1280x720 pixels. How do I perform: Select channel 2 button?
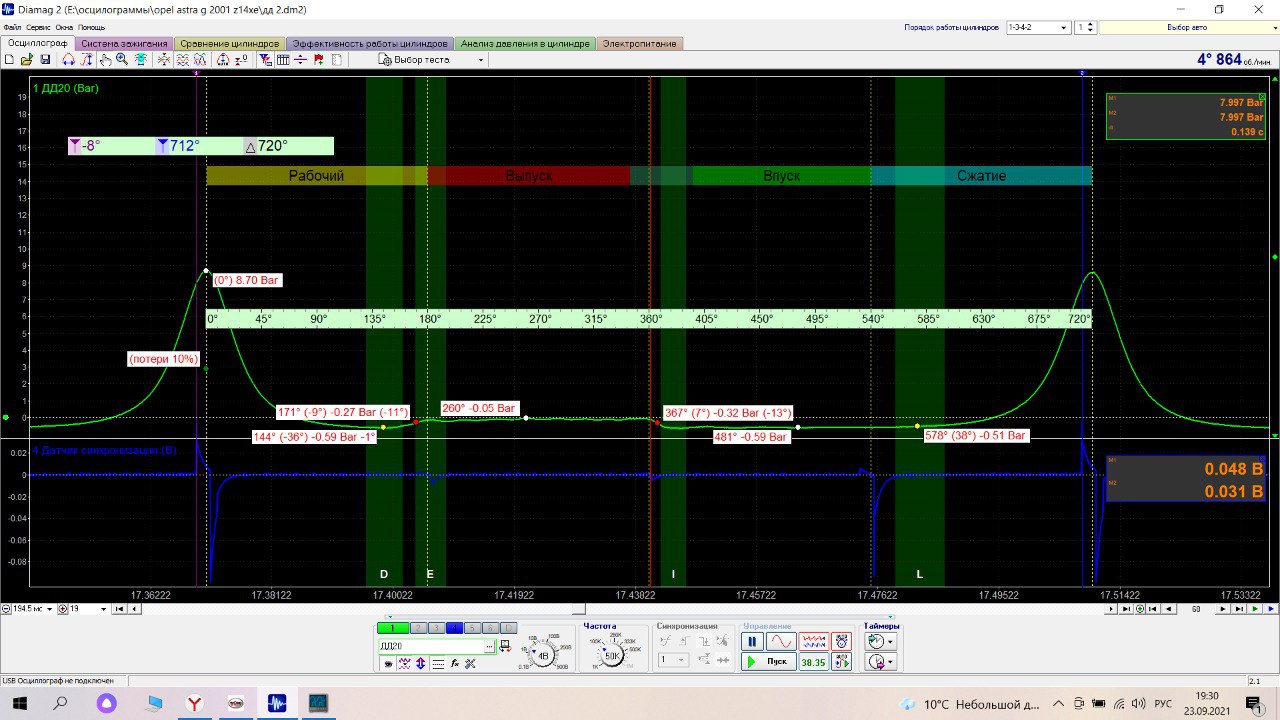[x=418, y=628]
